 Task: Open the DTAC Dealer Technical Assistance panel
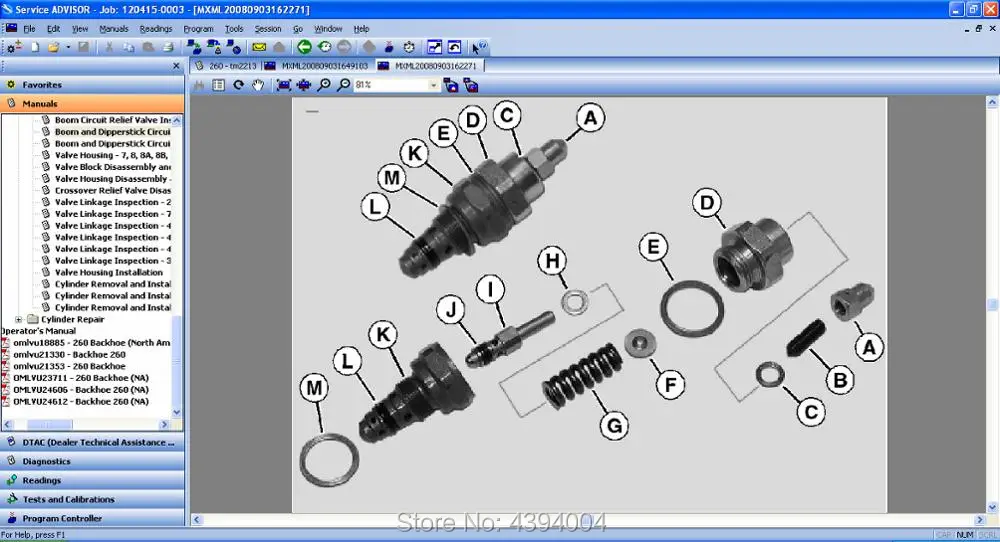click(x=92, y=442)
